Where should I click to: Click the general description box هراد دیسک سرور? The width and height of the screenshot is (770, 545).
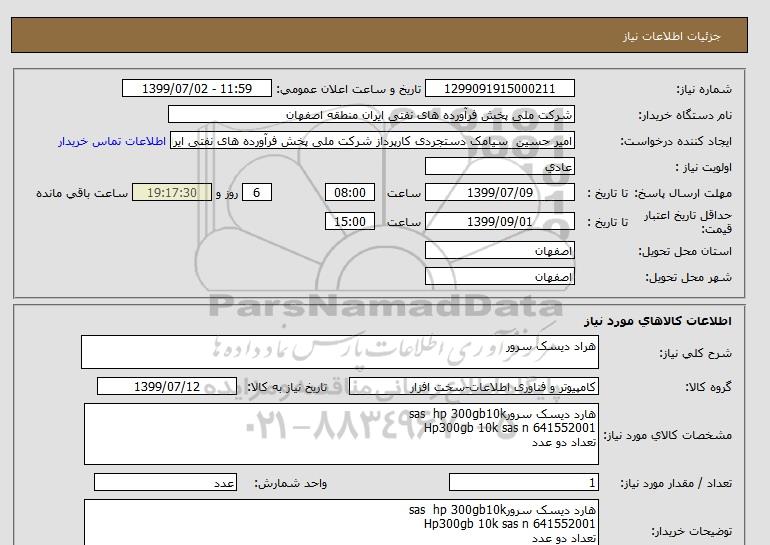(x=340, y=352)
